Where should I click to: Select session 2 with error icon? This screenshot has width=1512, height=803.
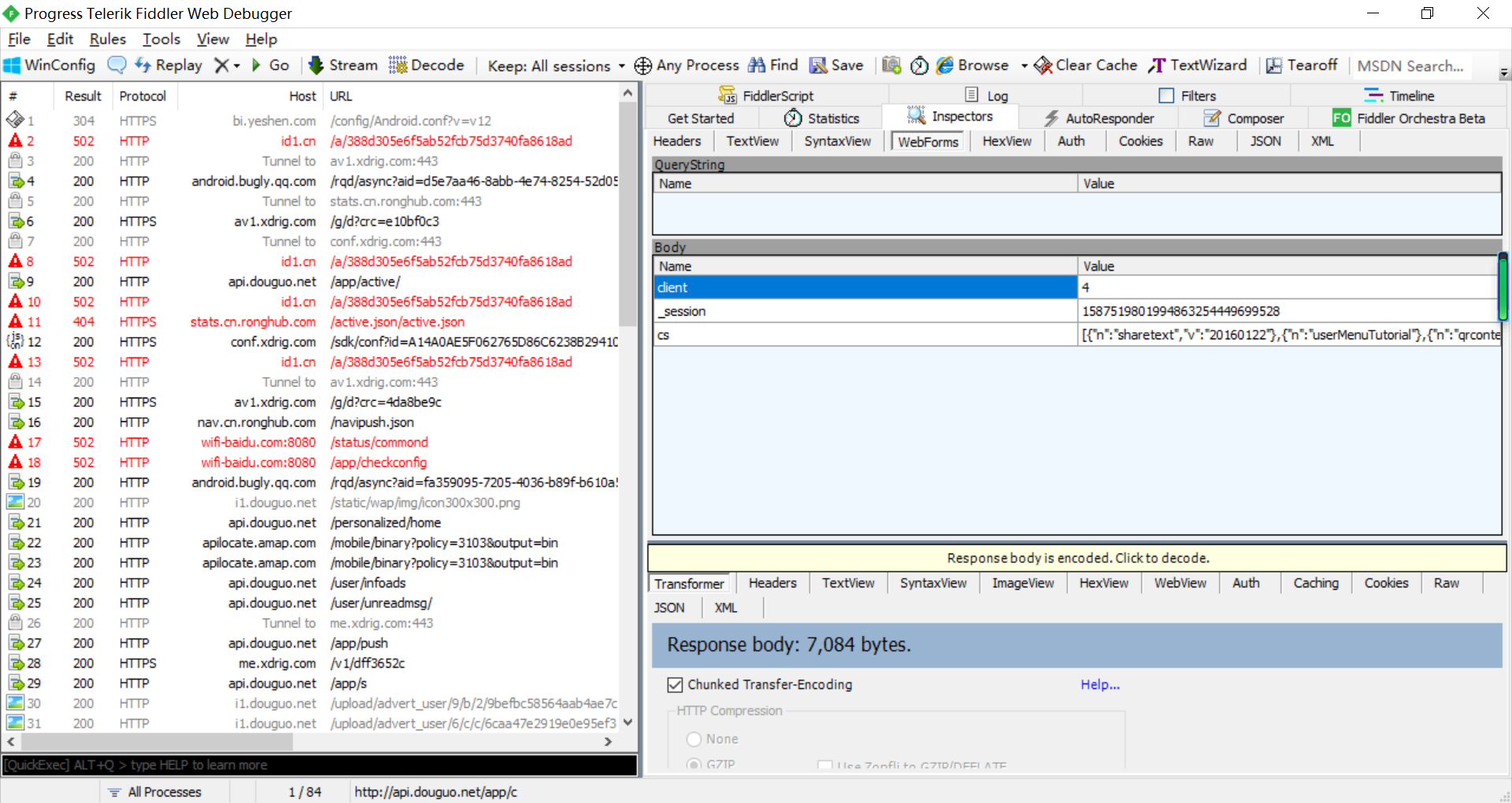click(x=311, y=141)
